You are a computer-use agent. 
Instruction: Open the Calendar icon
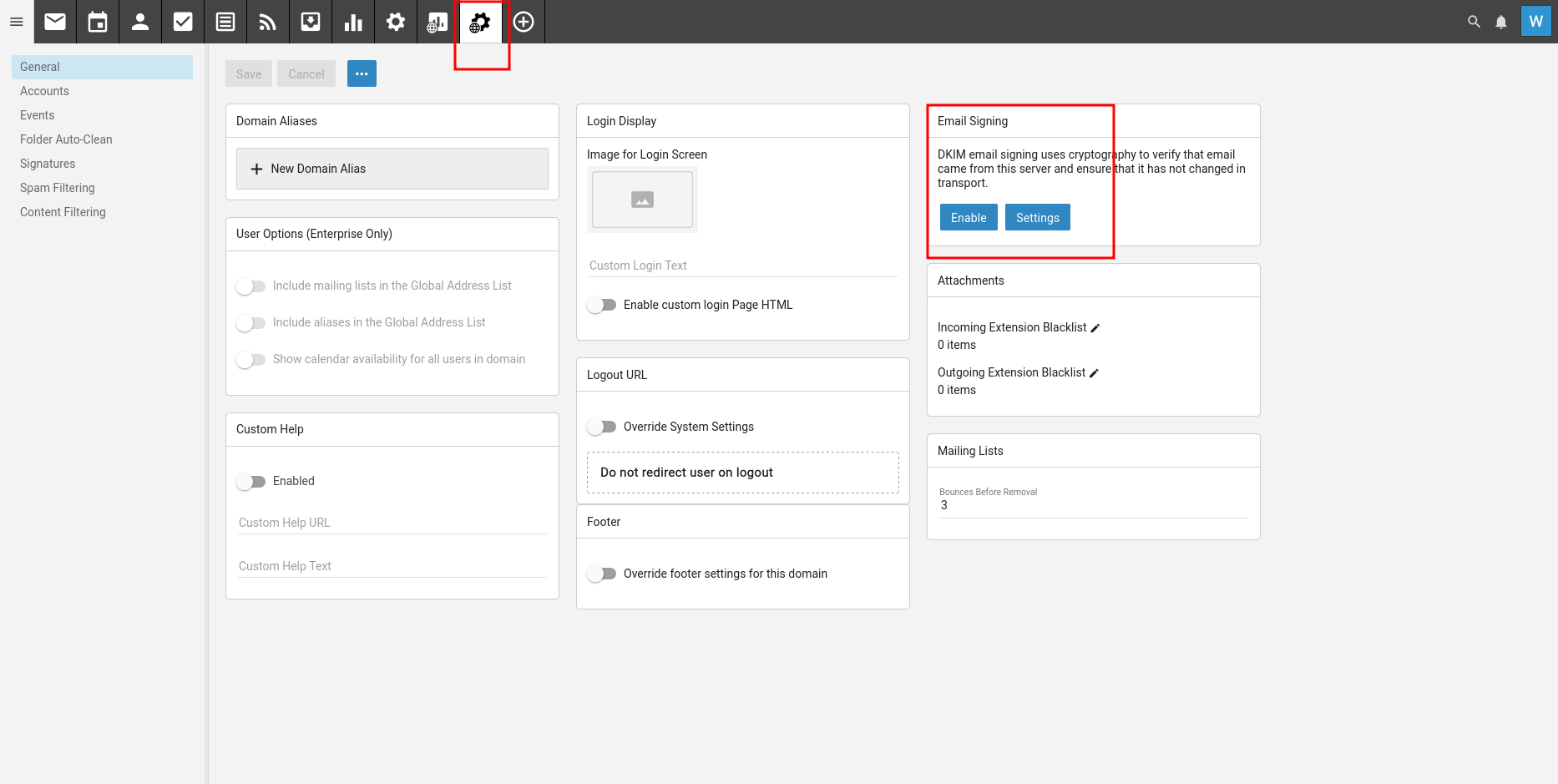98,21
